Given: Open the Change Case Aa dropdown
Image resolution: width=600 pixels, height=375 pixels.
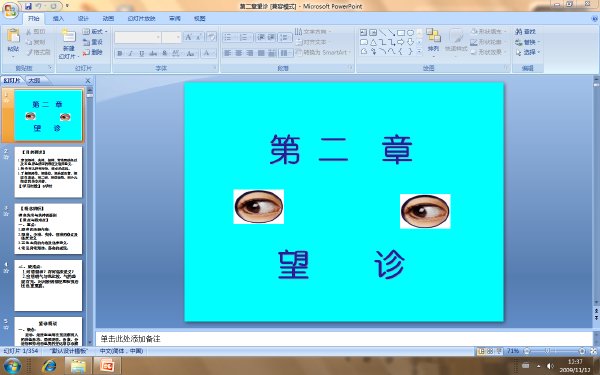Looking at the screenshot, I should 190,53.
